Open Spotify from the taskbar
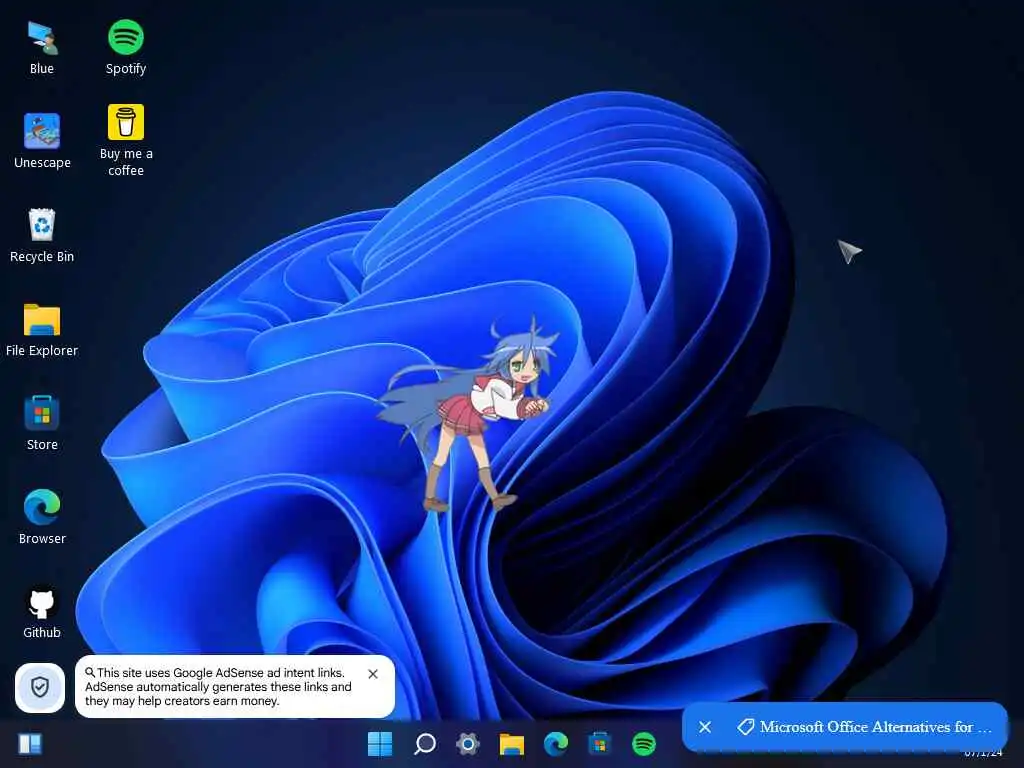Screen dimensions: 1024x768 644,743
